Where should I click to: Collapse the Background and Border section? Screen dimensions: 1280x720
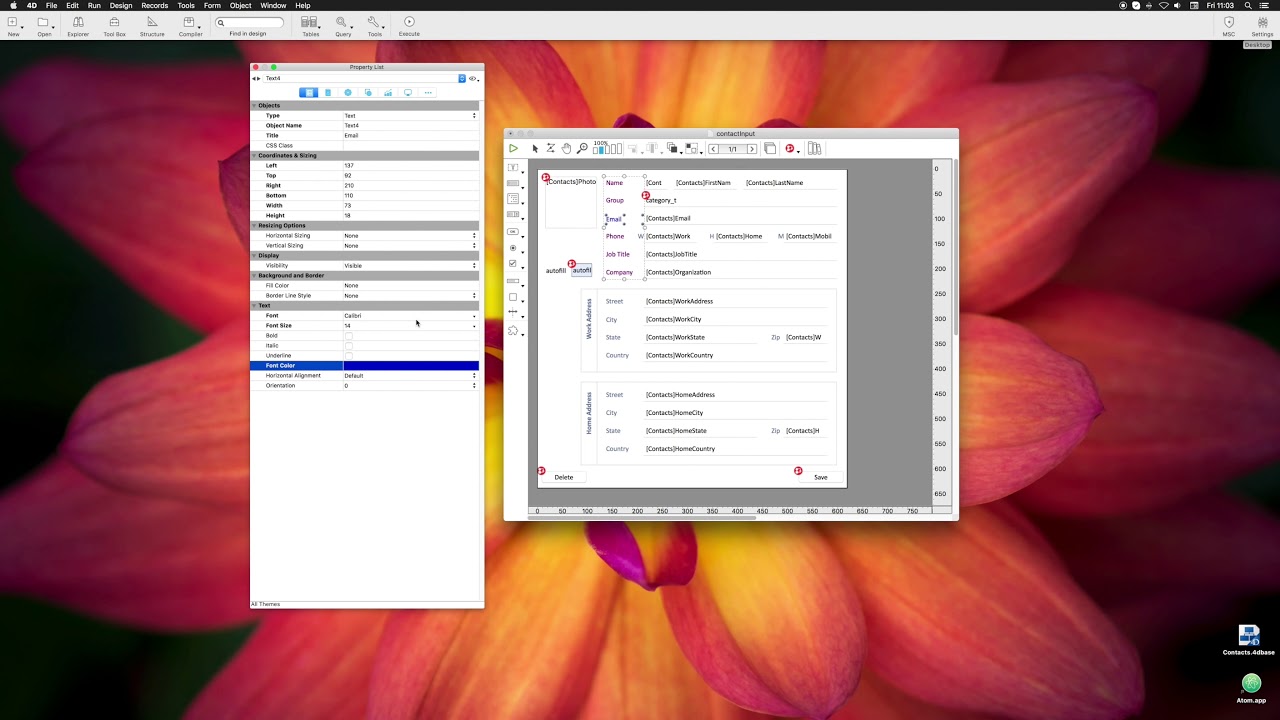(254, 275)
